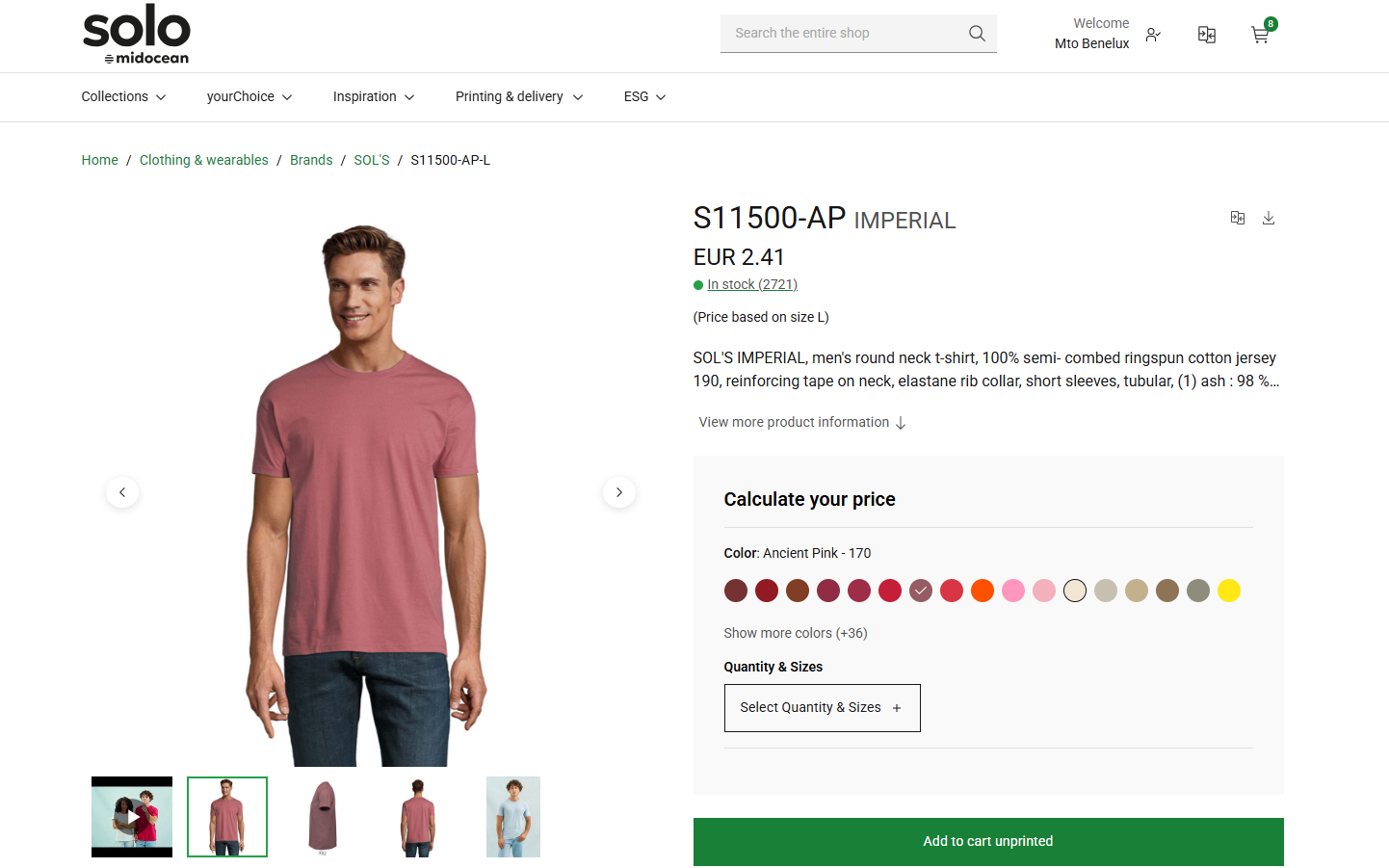Click the search magnifier icon

click(977, 34)
